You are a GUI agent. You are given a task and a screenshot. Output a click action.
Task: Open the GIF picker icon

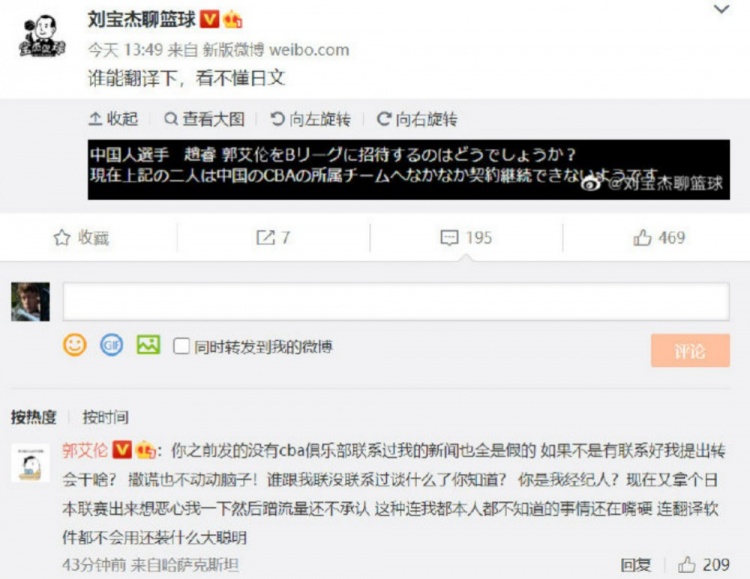pyautogui.click(x=111, y=345)
